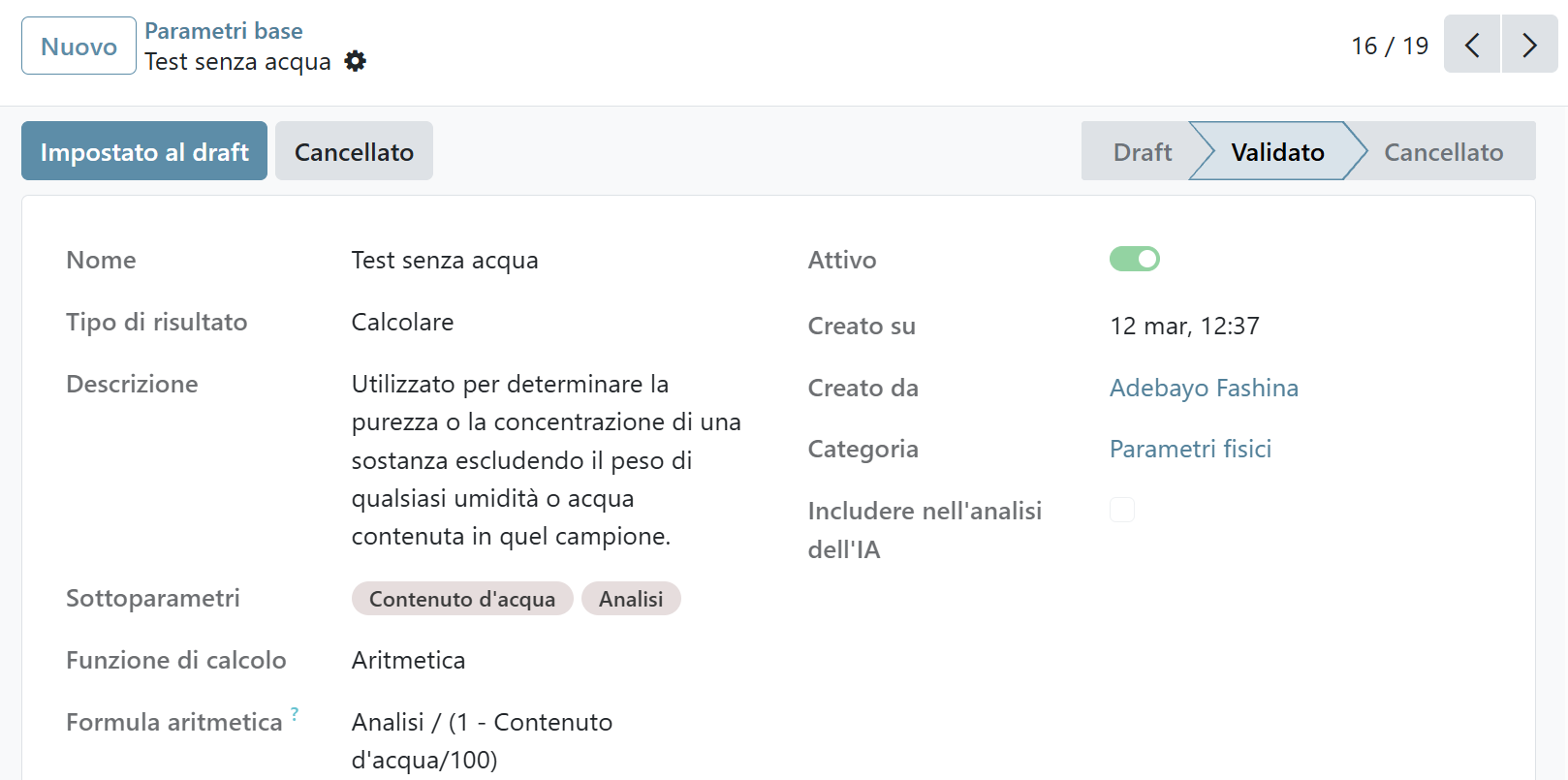This screenshot has height=780, width=1568.
Task: Open Parametri base breadcrumb link
Action: tap(223, 31)
